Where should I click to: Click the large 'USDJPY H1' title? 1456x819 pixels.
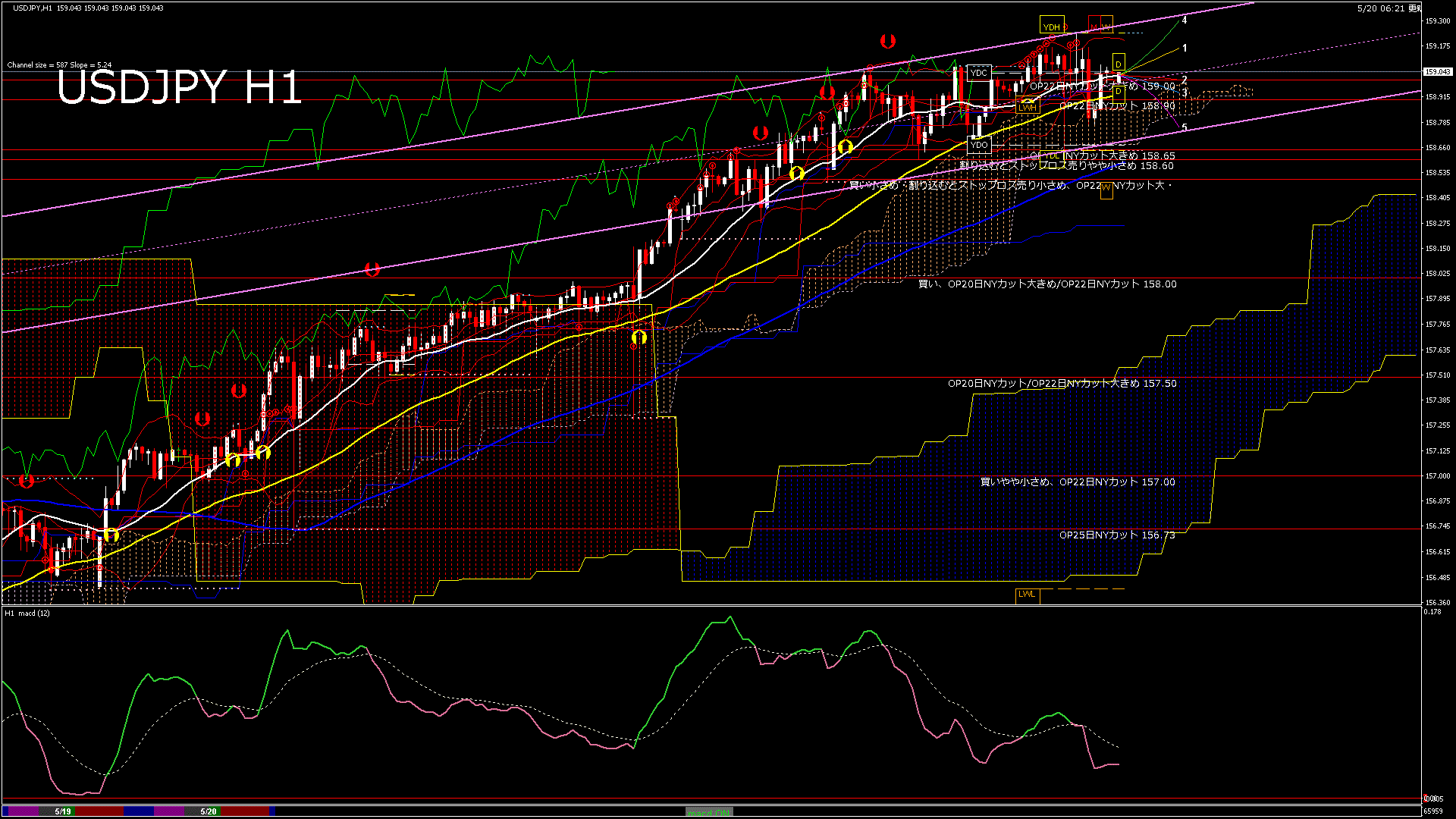(179, 87)
